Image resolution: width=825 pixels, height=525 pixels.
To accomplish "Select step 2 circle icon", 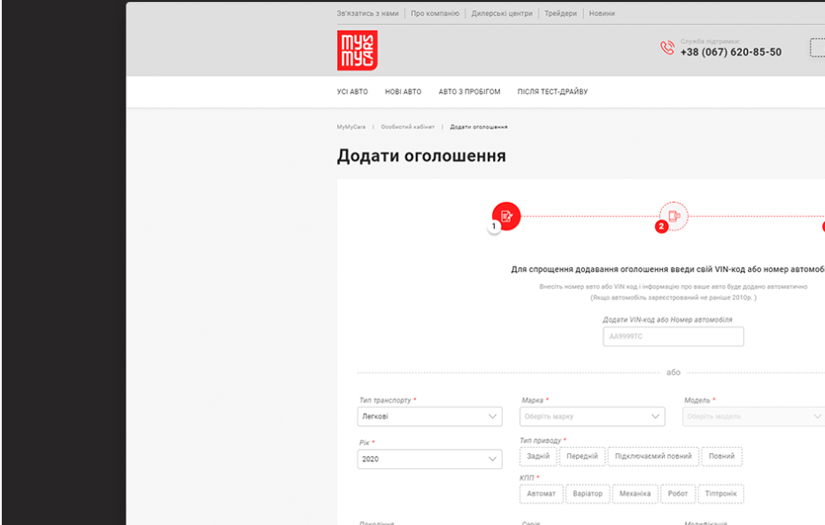I will pos(674,216).
